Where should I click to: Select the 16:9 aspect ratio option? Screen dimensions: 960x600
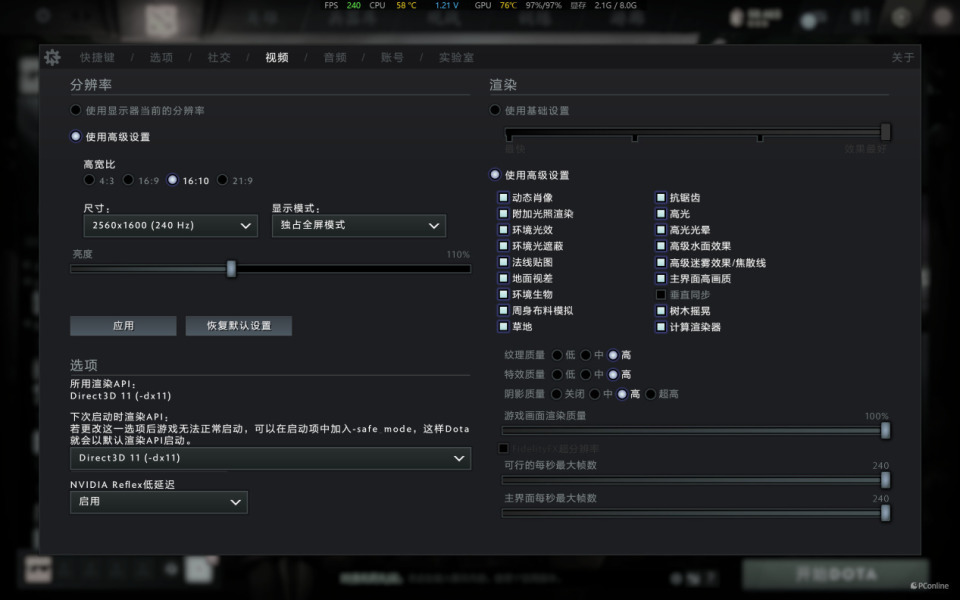point(130,180)
